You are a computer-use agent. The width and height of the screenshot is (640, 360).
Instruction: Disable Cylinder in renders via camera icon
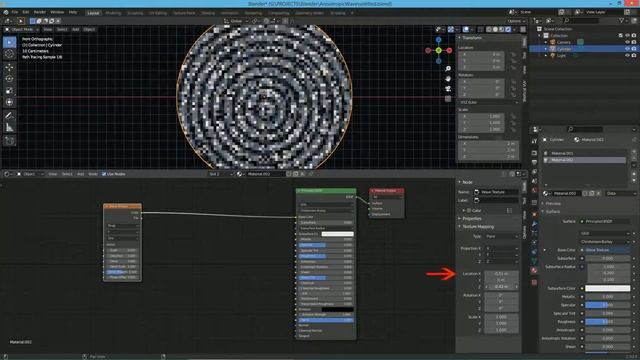634,49
